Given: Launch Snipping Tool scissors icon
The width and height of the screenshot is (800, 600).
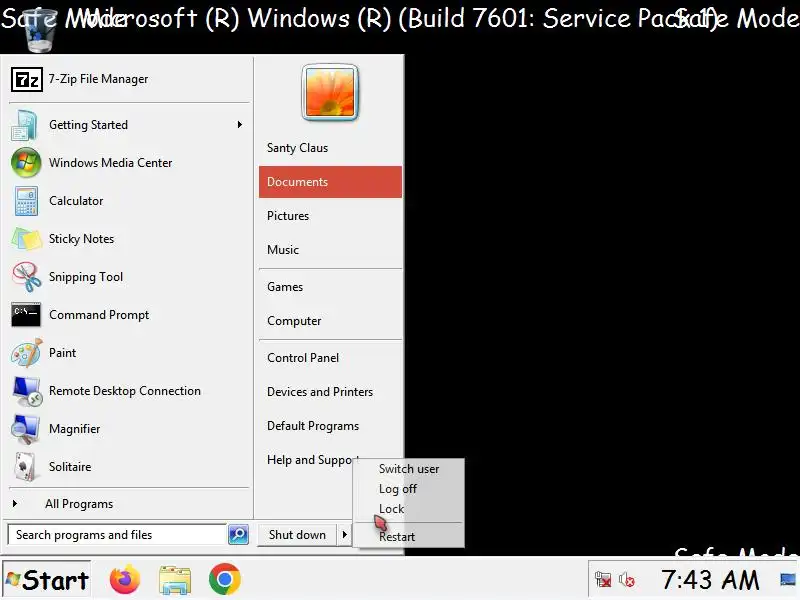Looking at the screenshot, I should (x=27, y=277).
